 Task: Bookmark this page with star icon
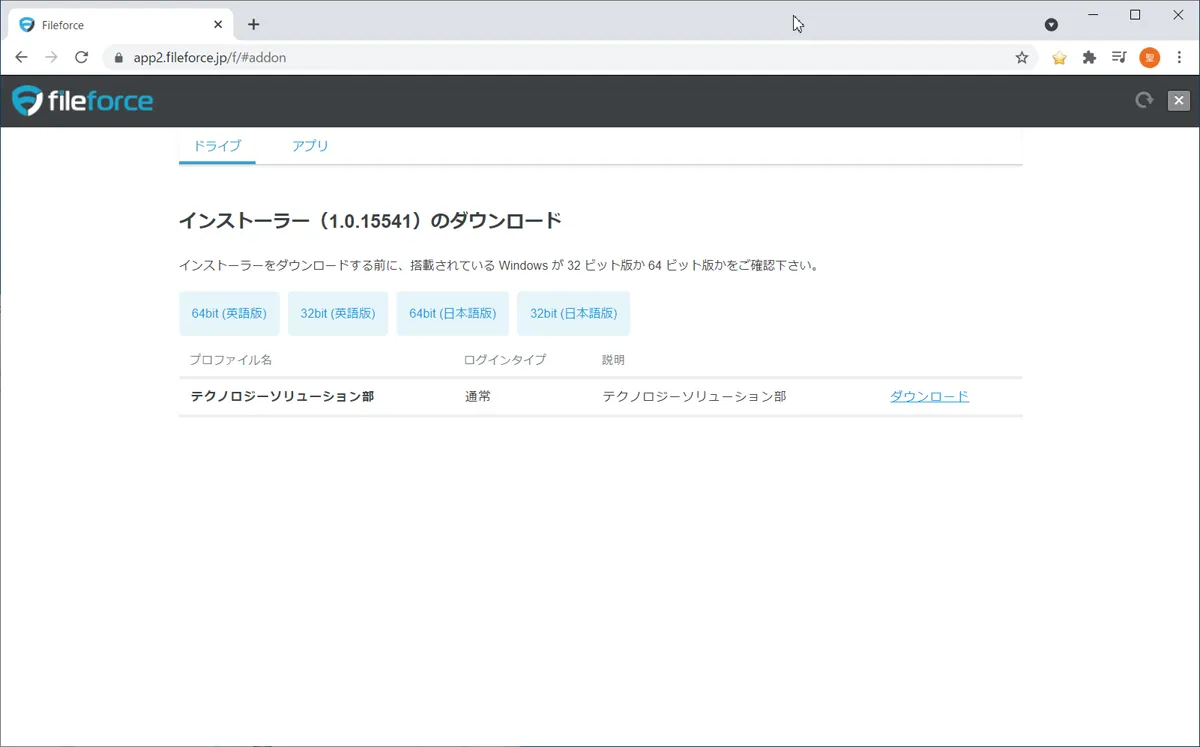click(1022, 58)
